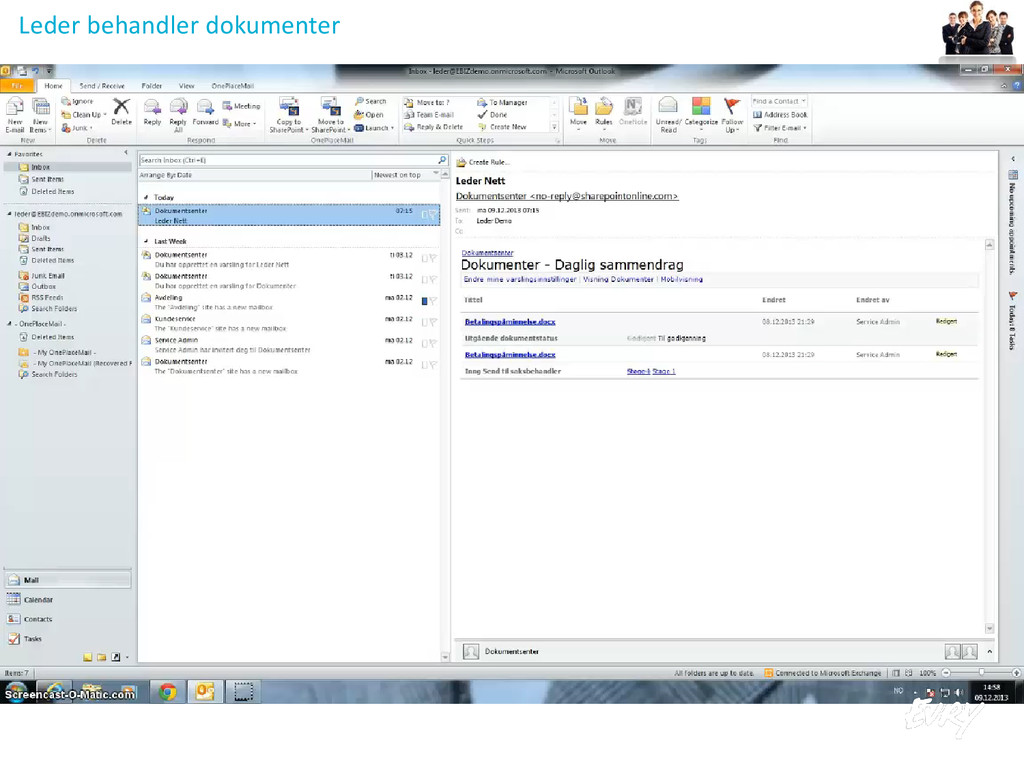
Task: Open the Filter E-mail dropdown
Action: tap(780, 128)
